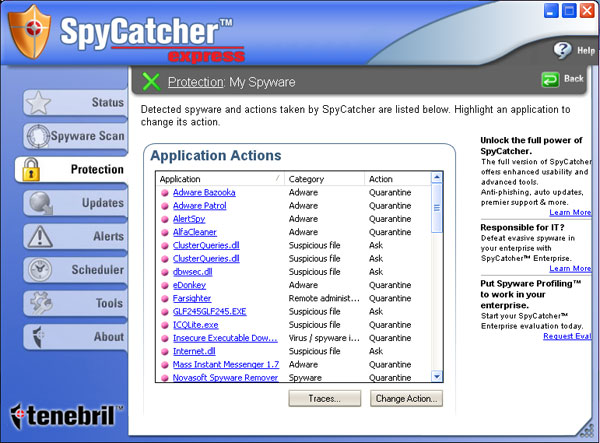Open the Spyware Scan tab

pos(75,136)
